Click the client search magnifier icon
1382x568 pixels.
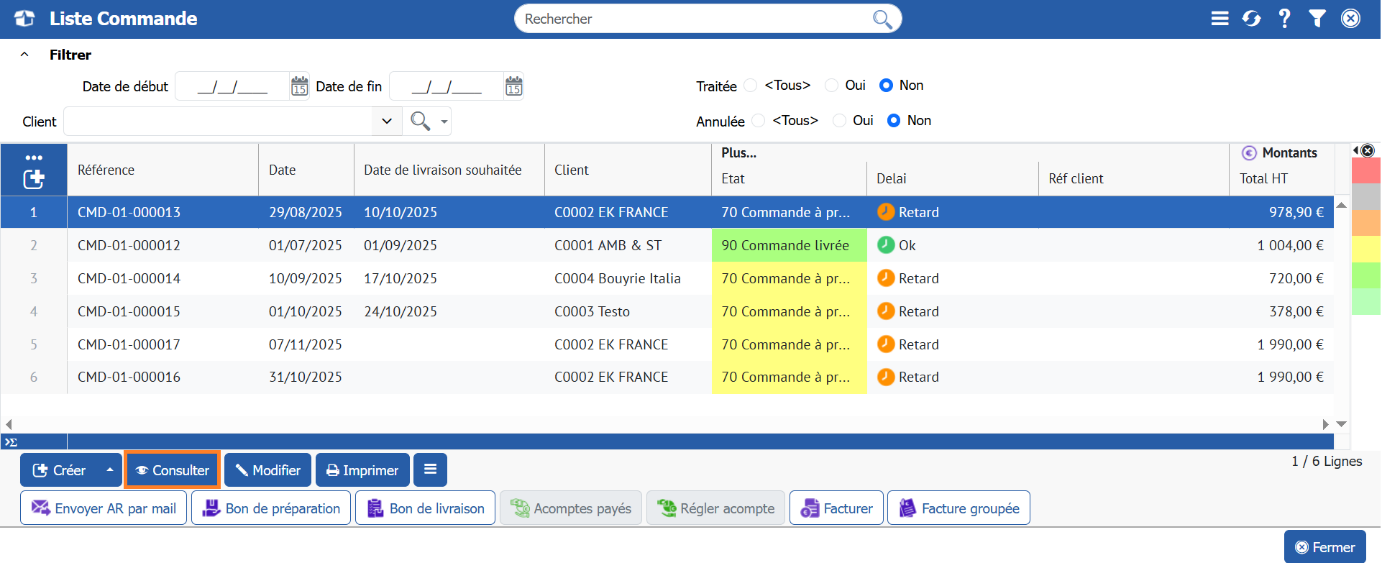[420, 121]
